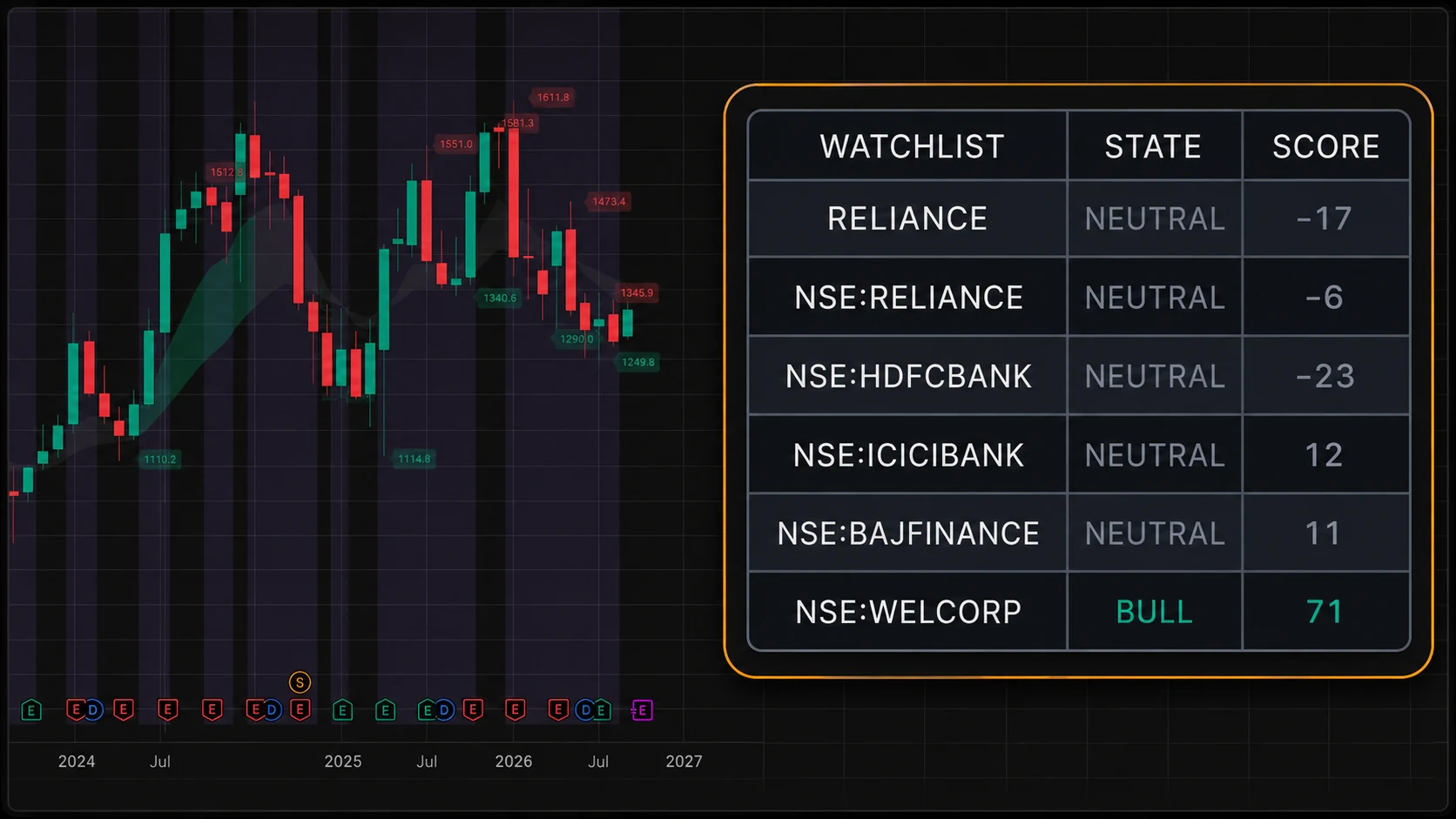Click the 1581.3 price label
Screen dimensions: 1456x819
[x=518, y=123]
